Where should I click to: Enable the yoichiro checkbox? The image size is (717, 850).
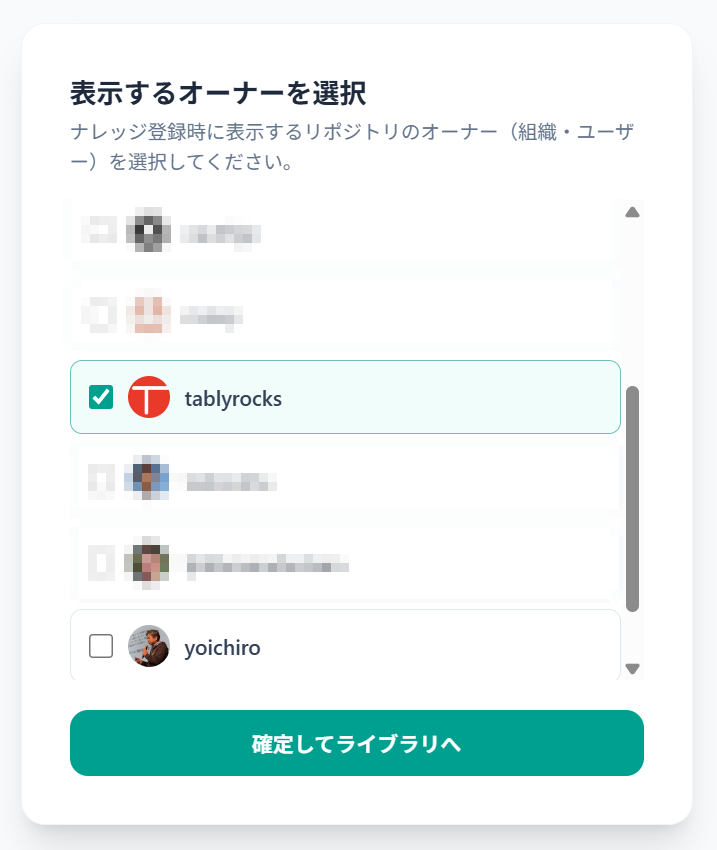[98, 647]
